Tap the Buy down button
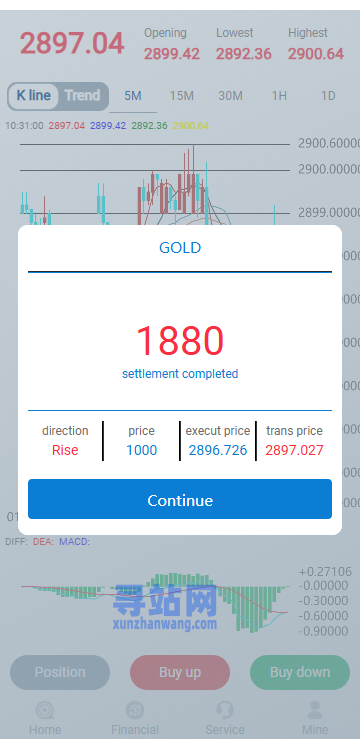The height and width of the screenshot is (739, 360). click(300, 673)
